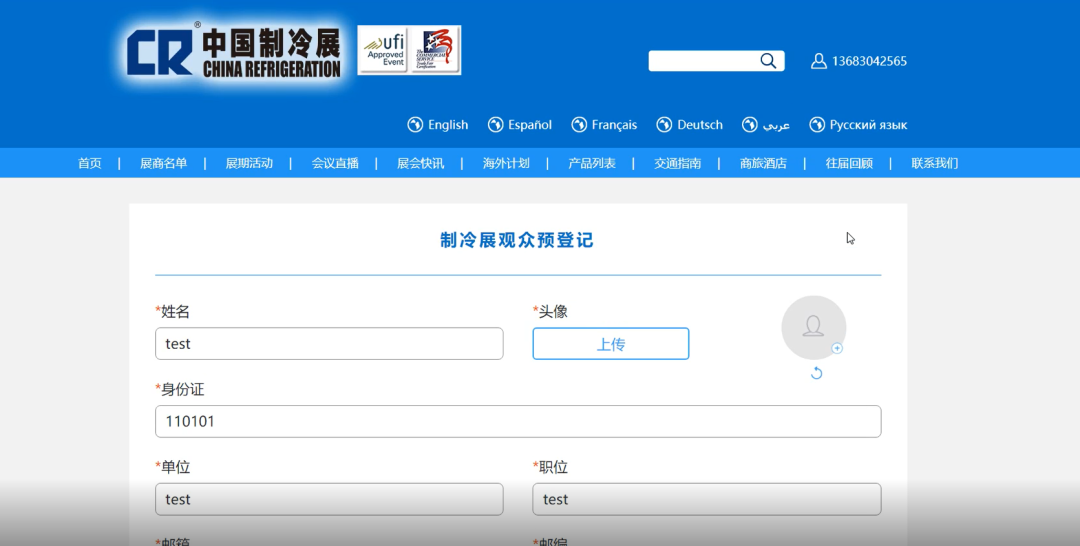The height and width of the screenshot is (546, 1080).
Task: Click the 上传 avatar upload button
Action: [610, 344]
